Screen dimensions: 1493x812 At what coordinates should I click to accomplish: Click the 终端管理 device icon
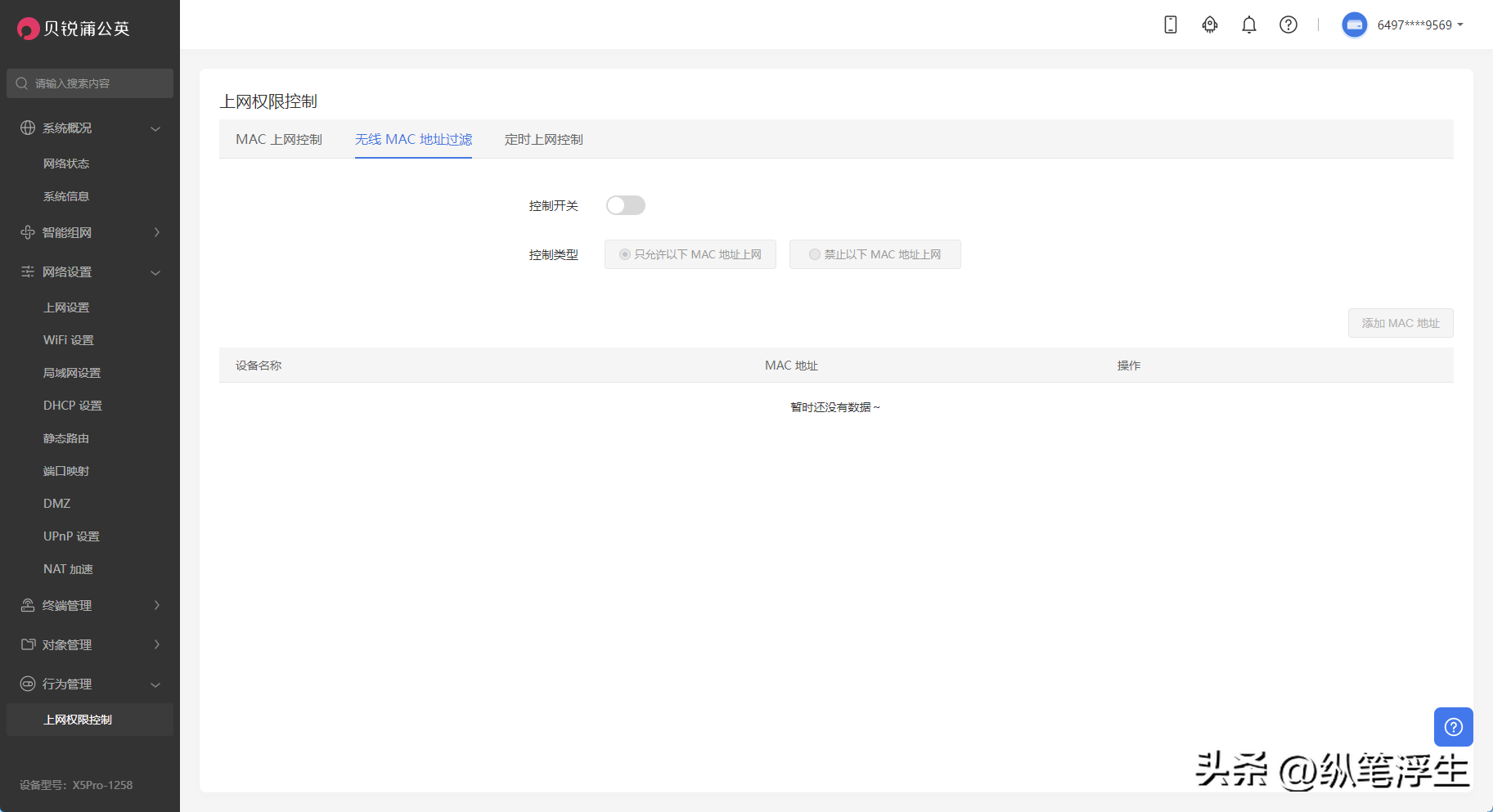click(x=28, y=605)
